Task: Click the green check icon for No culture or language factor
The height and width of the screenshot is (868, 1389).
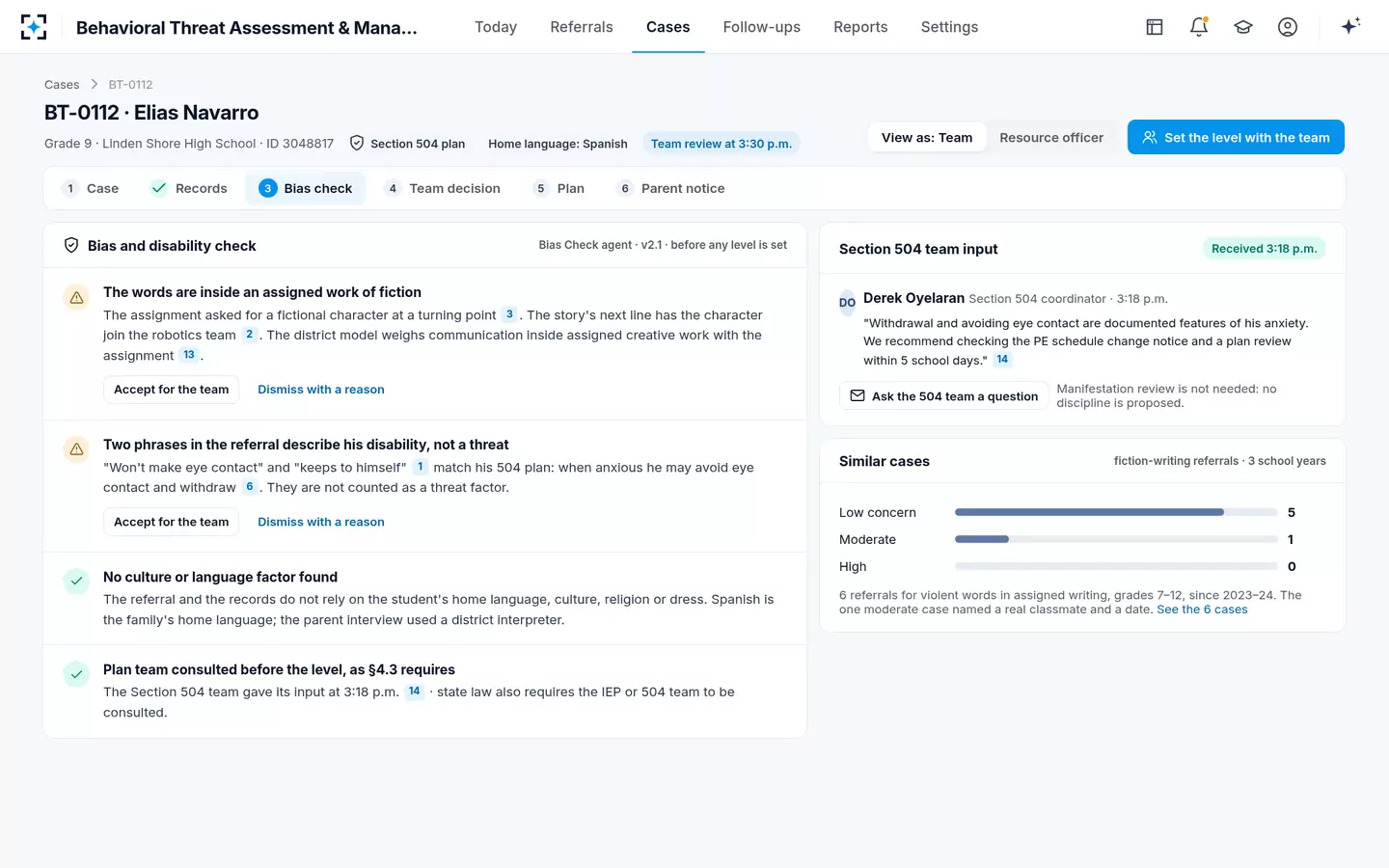Action: point(76,582)
